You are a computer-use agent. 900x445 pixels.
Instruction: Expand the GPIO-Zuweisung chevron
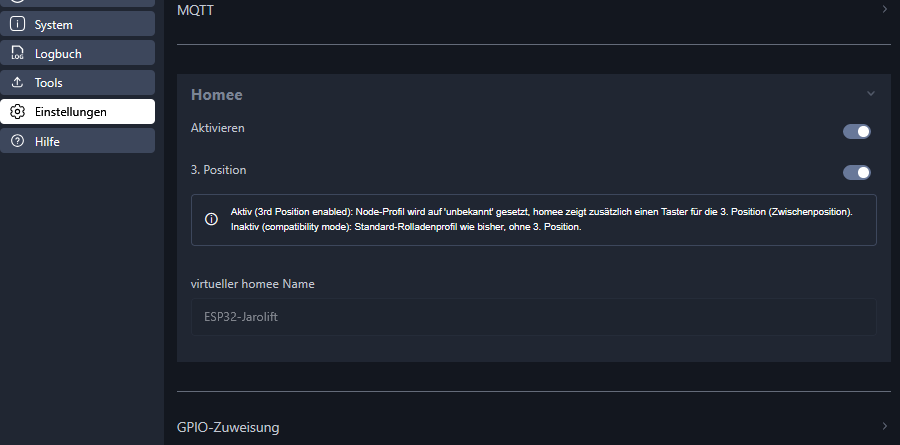[x=885, y=425]
